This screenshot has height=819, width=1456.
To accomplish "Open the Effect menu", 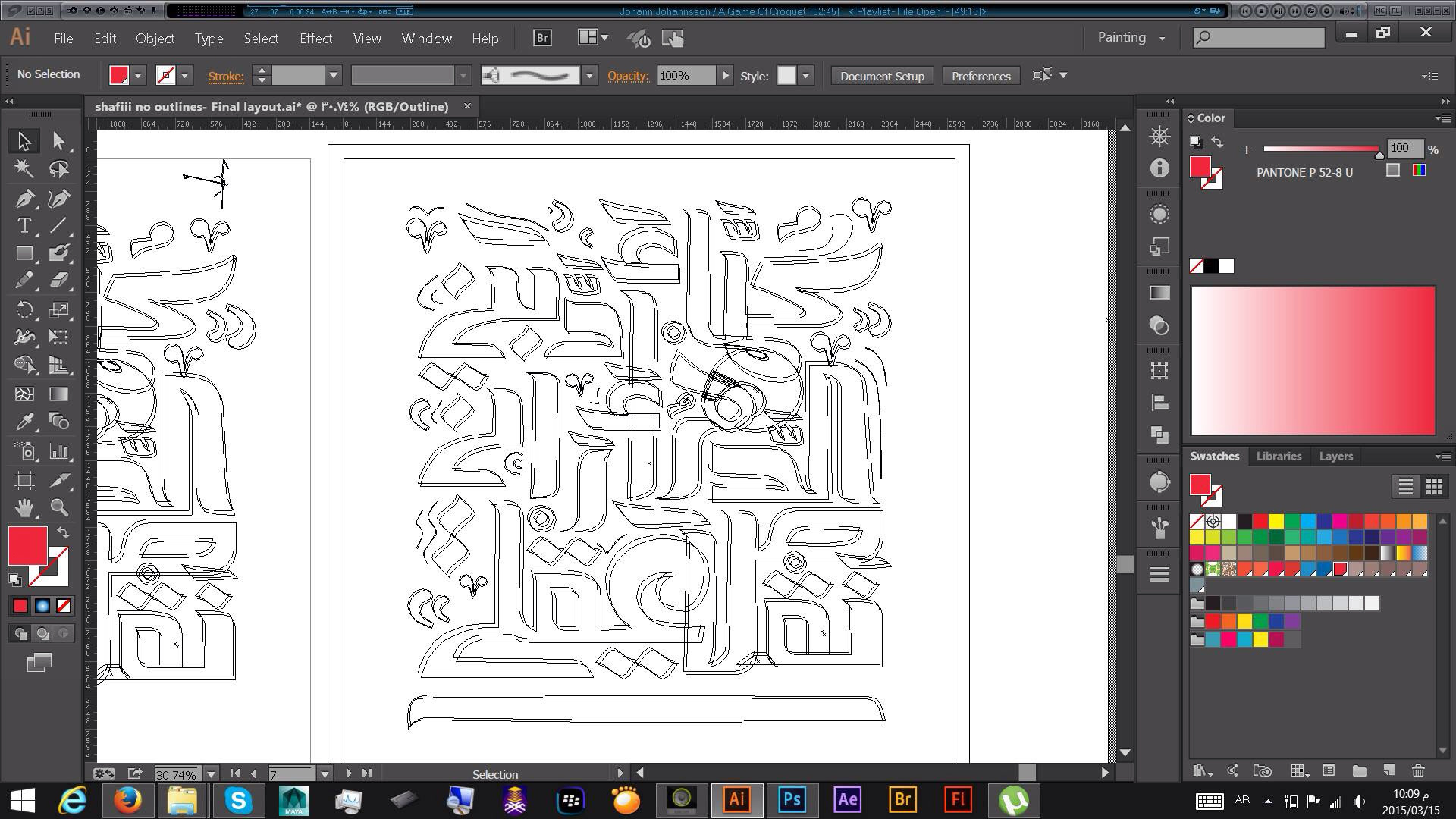I will tap(315, 39).
